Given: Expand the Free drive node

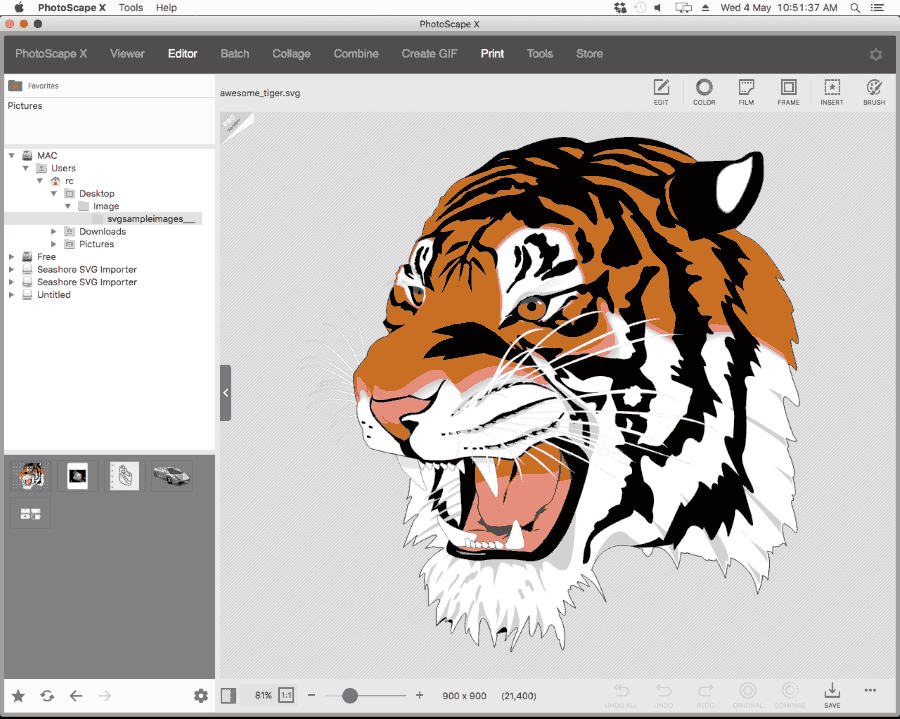Looking at the screenshot, I should [x=11, y=256].
